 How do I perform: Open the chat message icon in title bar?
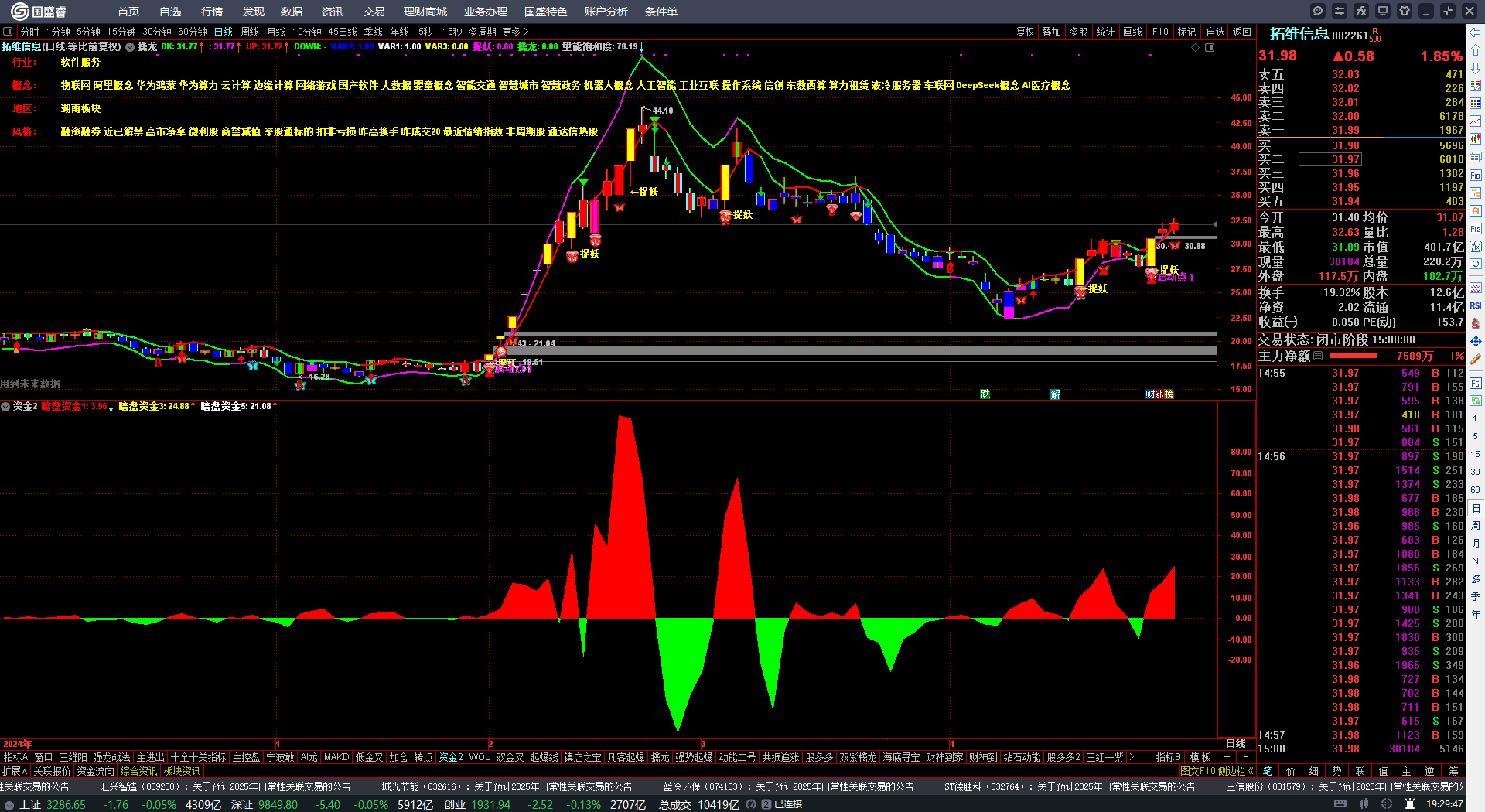1318,11
